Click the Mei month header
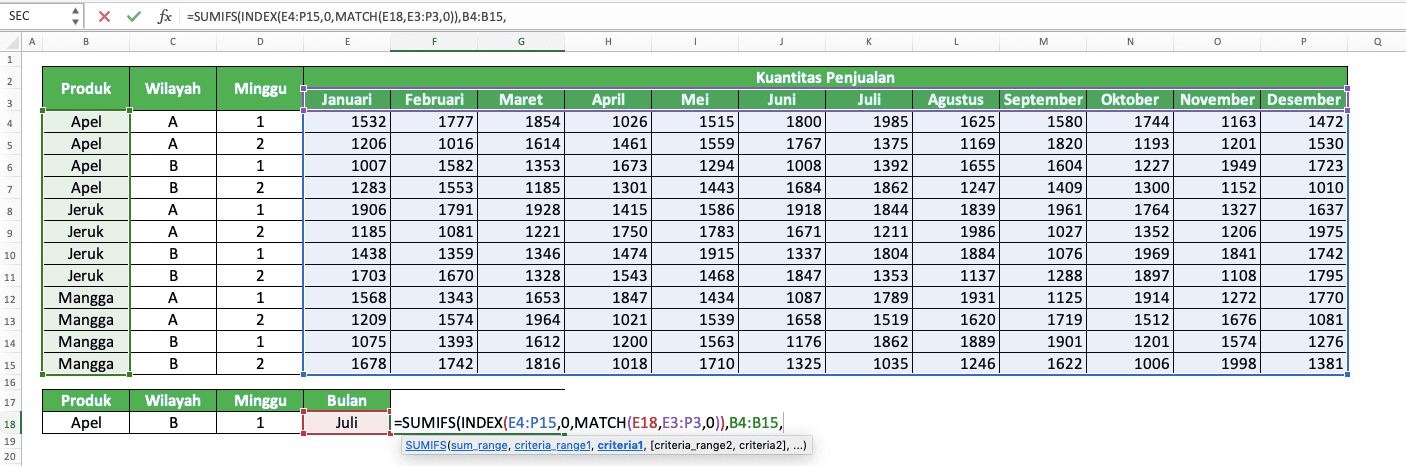1406x466 pixels. point(695,99)
